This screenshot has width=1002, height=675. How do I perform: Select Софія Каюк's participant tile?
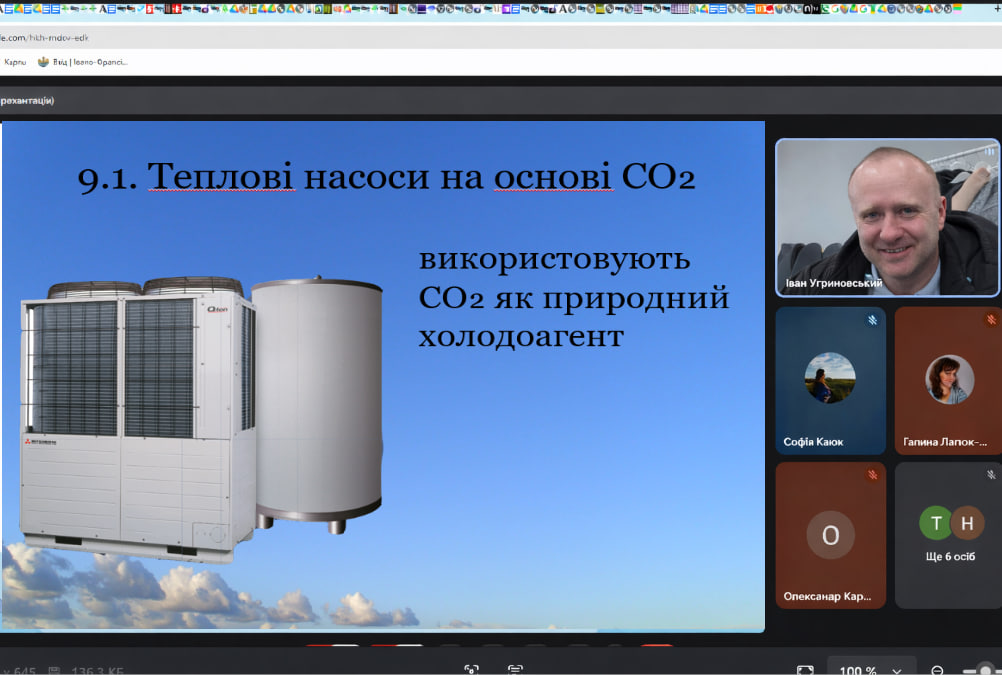coord(830,380)
